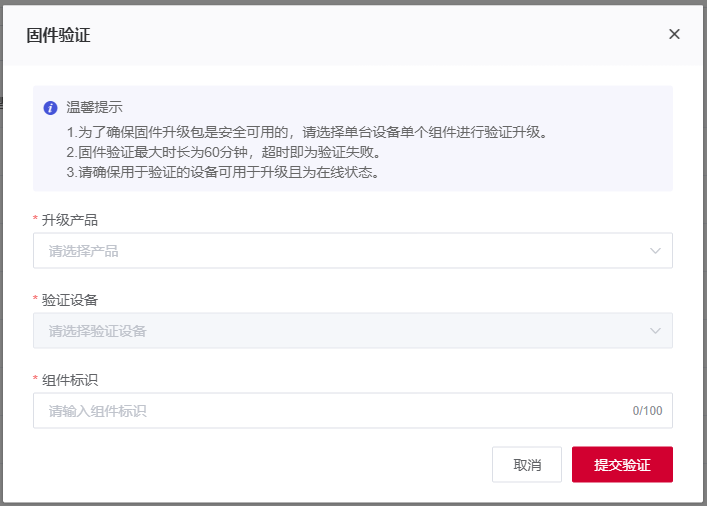Open the 请选择验证设备 dropdown
This screenshot has height=506, width=707.
point(353,331)
